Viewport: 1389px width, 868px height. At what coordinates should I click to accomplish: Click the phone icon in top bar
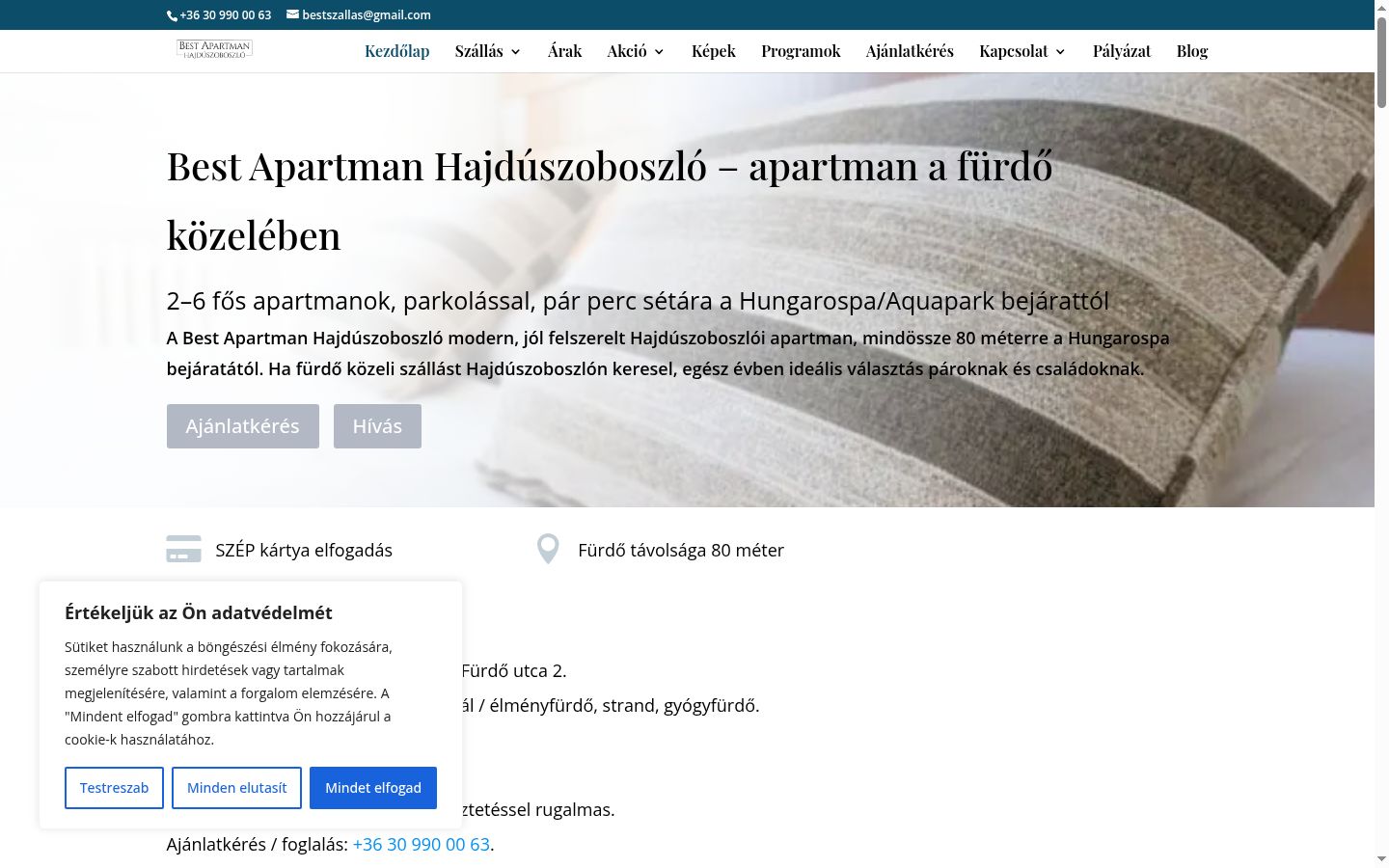pyautogui.click(x=172, y=15)
